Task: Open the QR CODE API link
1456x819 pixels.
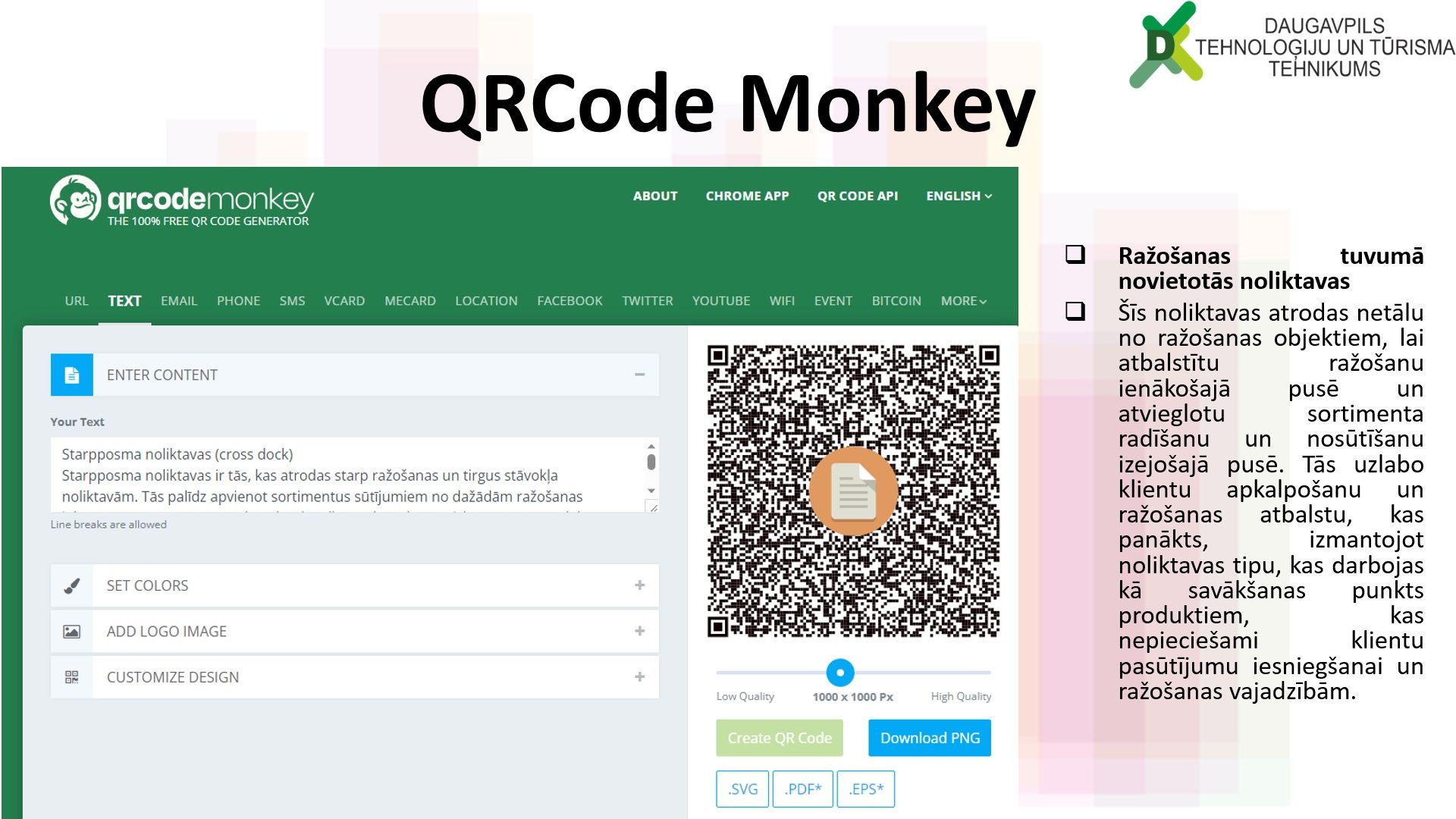Action: pos(858,196)
